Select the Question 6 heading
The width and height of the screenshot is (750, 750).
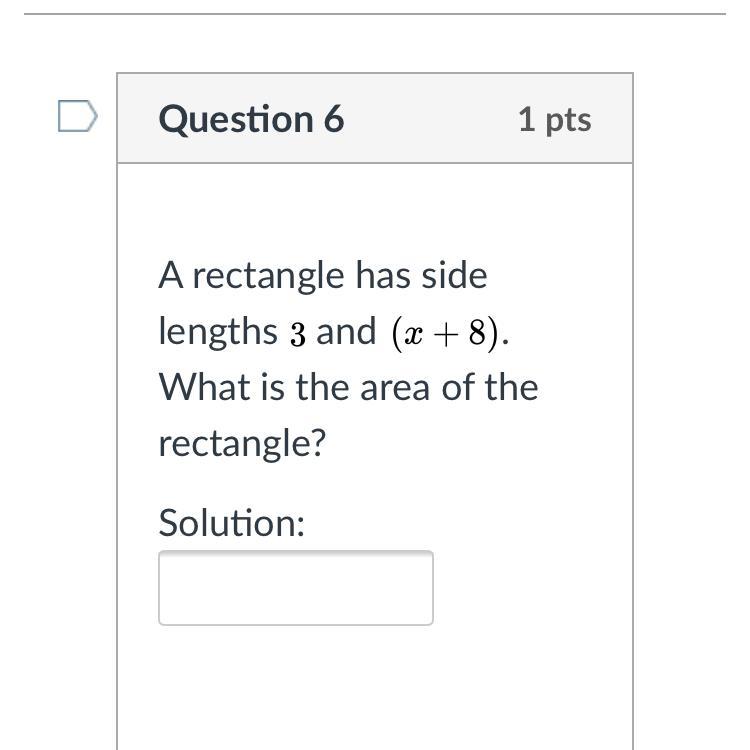(x=251, y=119)
